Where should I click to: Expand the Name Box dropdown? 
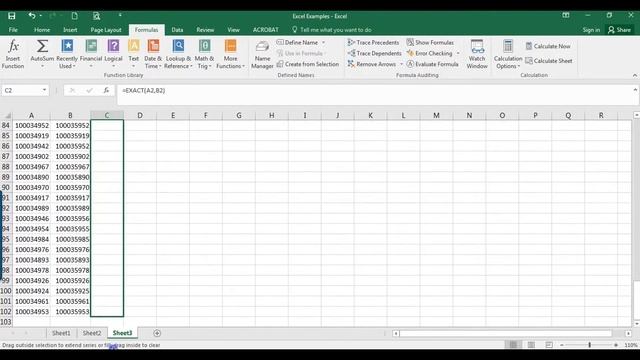point(44,90)
